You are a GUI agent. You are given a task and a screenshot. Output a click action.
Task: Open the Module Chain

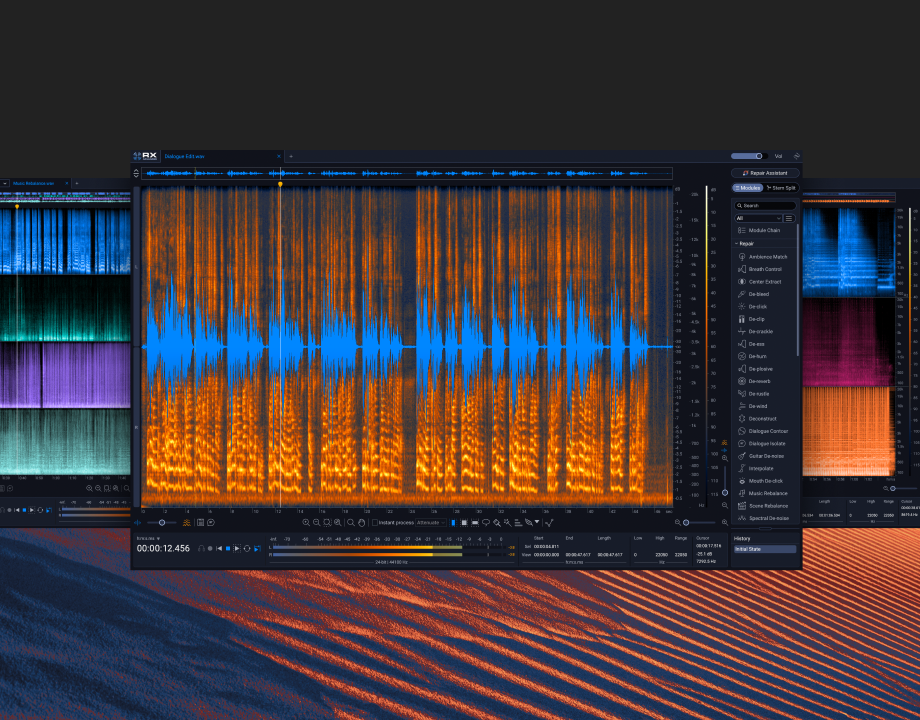763,230
